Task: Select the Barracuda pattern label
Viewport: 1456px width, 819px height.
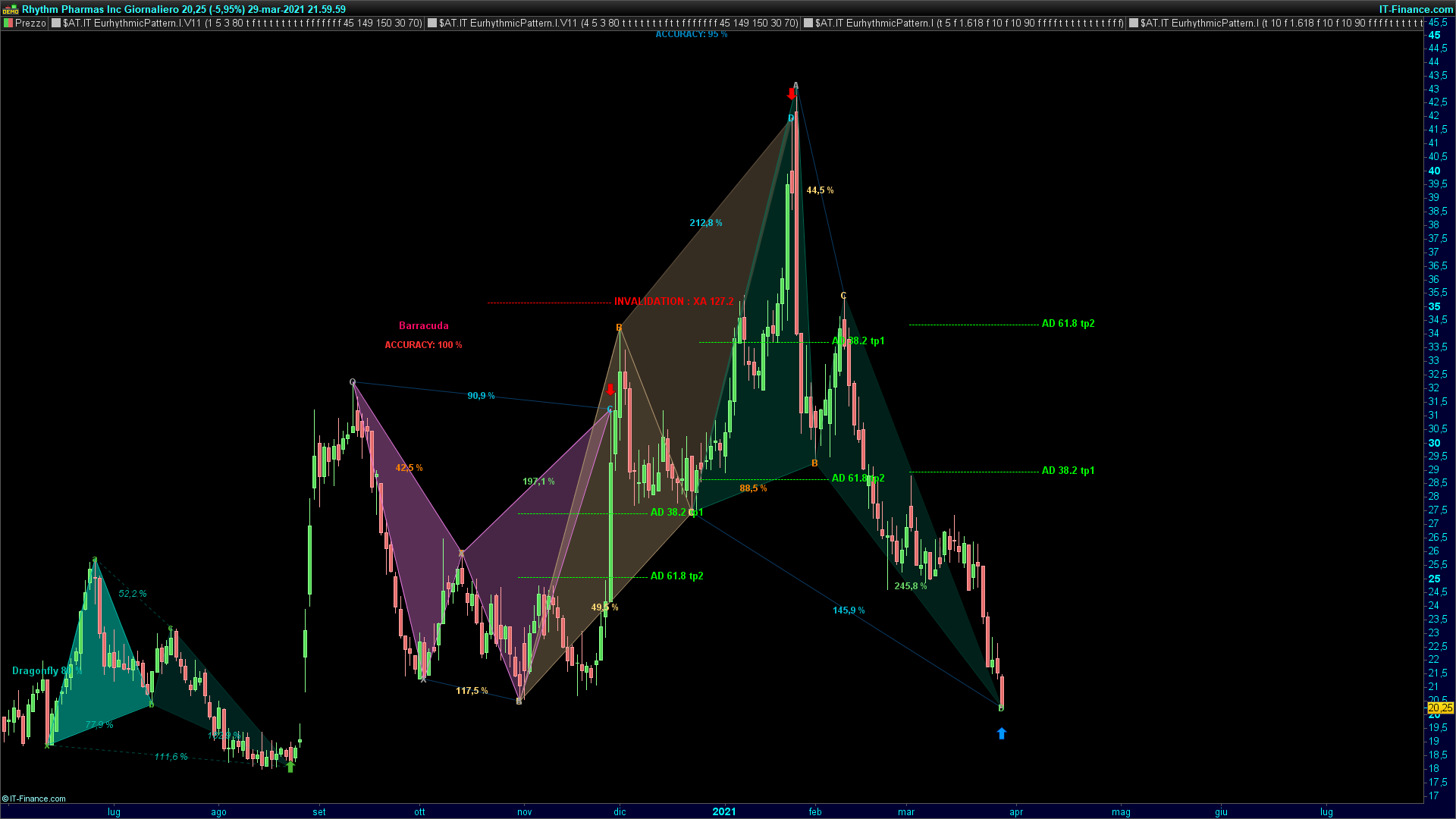Action: 423,325
